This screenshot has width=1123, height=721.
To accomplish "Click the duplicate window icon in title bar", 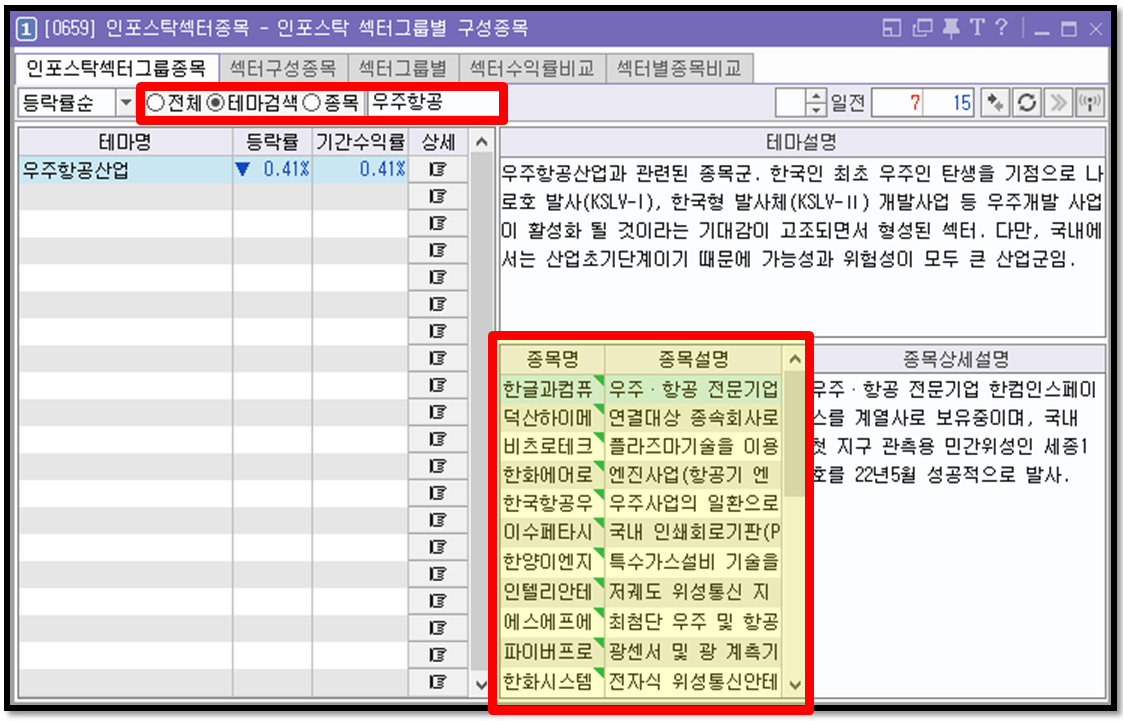I will 922,29.
